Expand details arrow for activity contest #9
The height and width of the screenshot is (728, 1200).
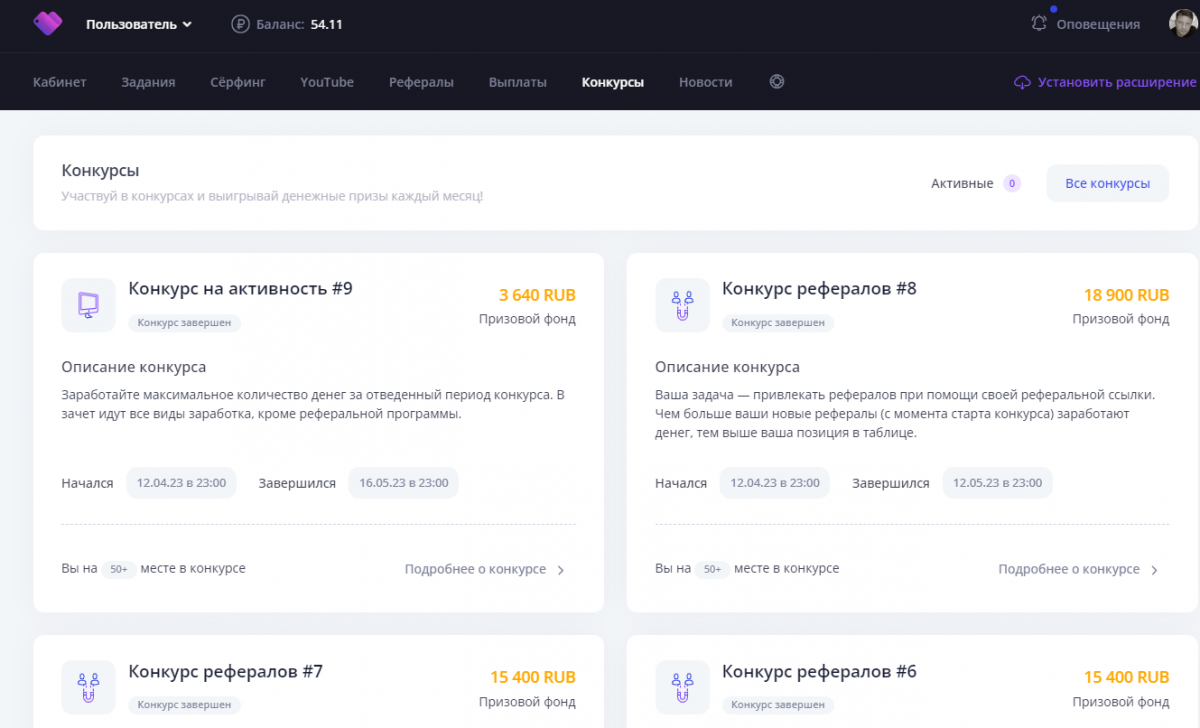[x=561, y=570]
